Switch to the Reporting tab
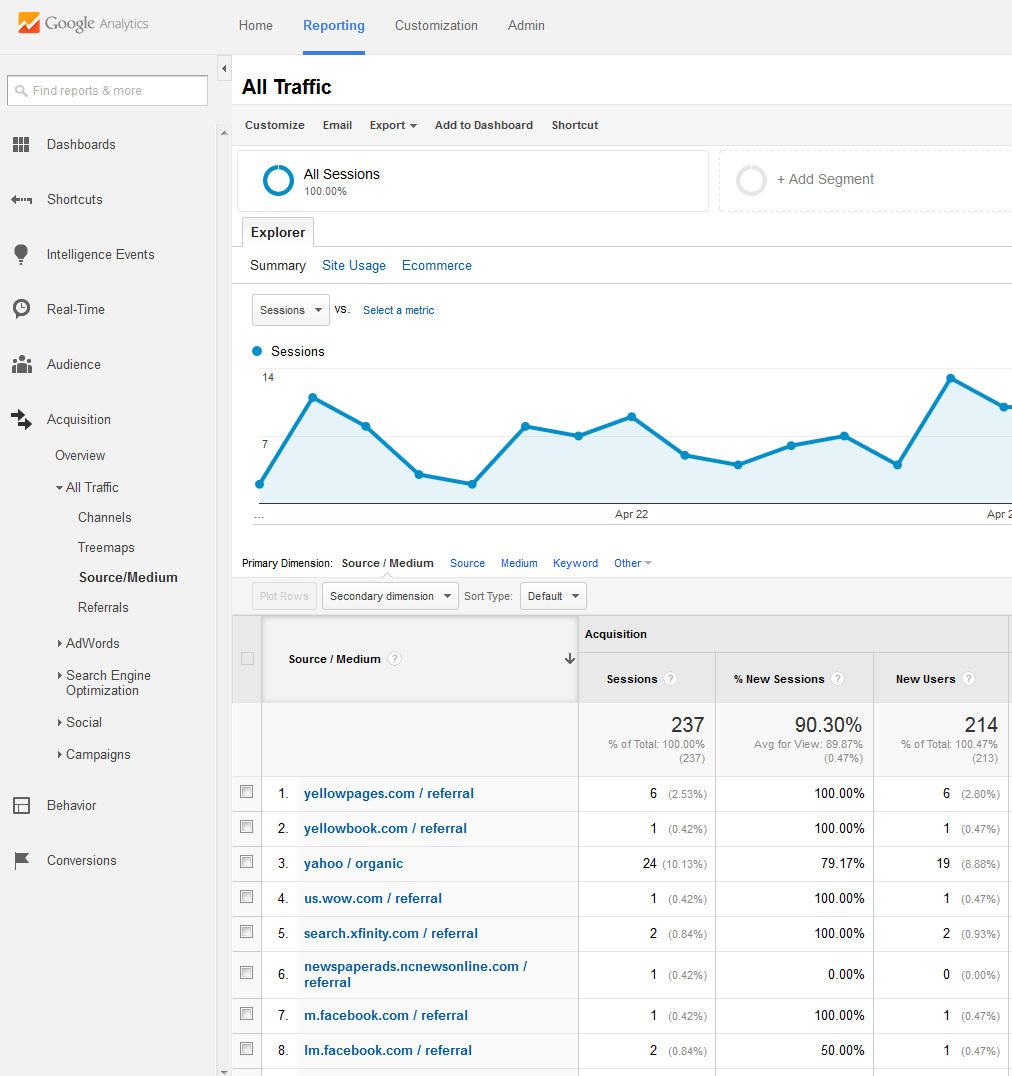Screen dimensions: 1012x1076 (334, 25)
